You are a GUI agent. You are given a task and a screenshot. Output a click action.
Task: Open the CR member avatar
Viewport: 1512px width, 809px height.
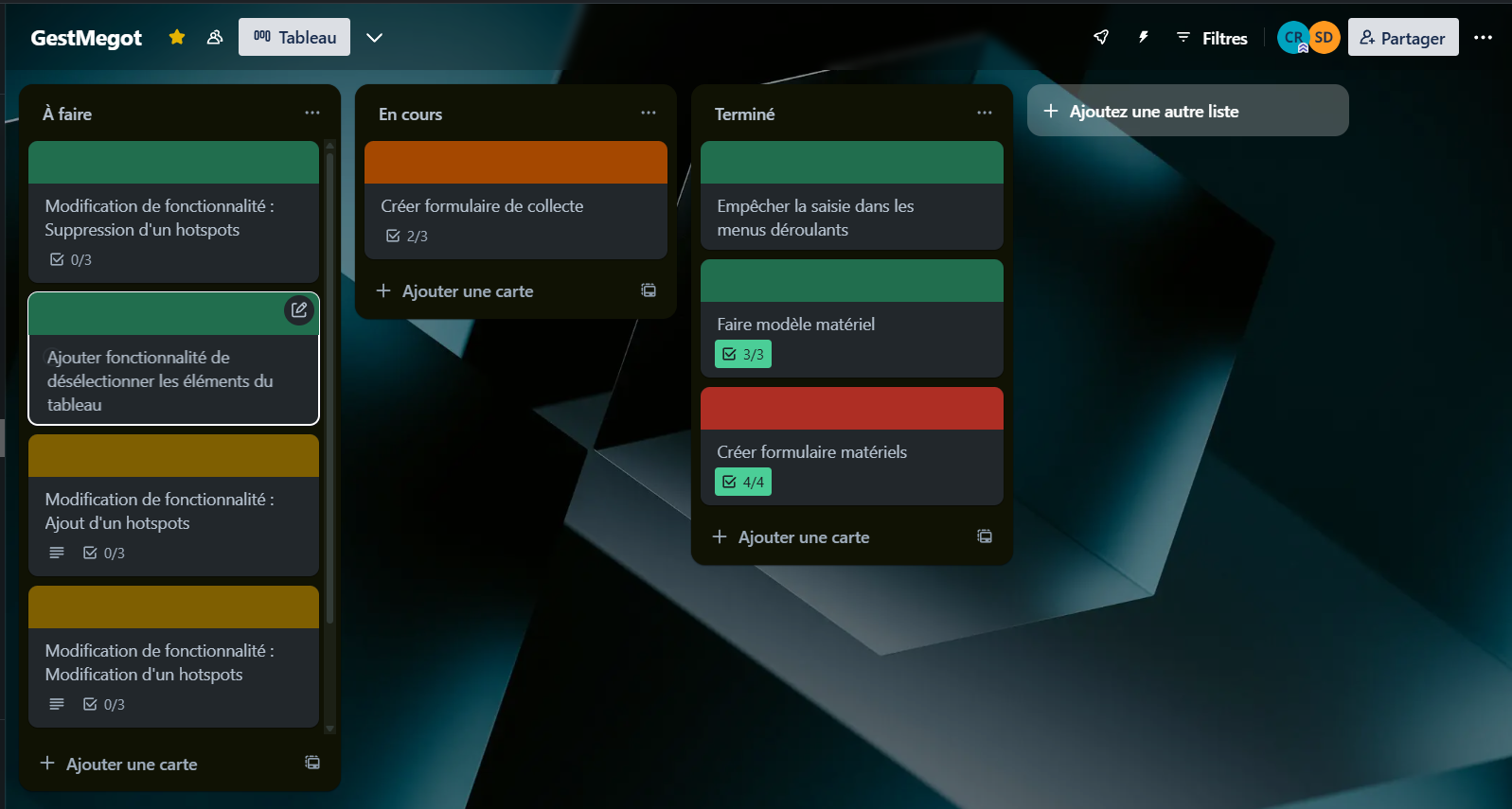(x=1292, y=37)
